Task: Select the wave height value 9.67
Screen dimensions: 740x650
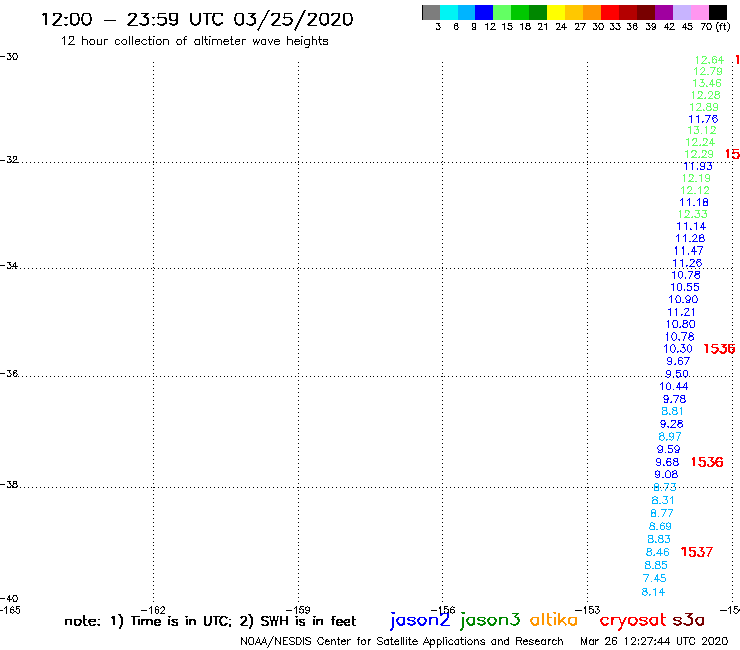Action: pos(678,361)
